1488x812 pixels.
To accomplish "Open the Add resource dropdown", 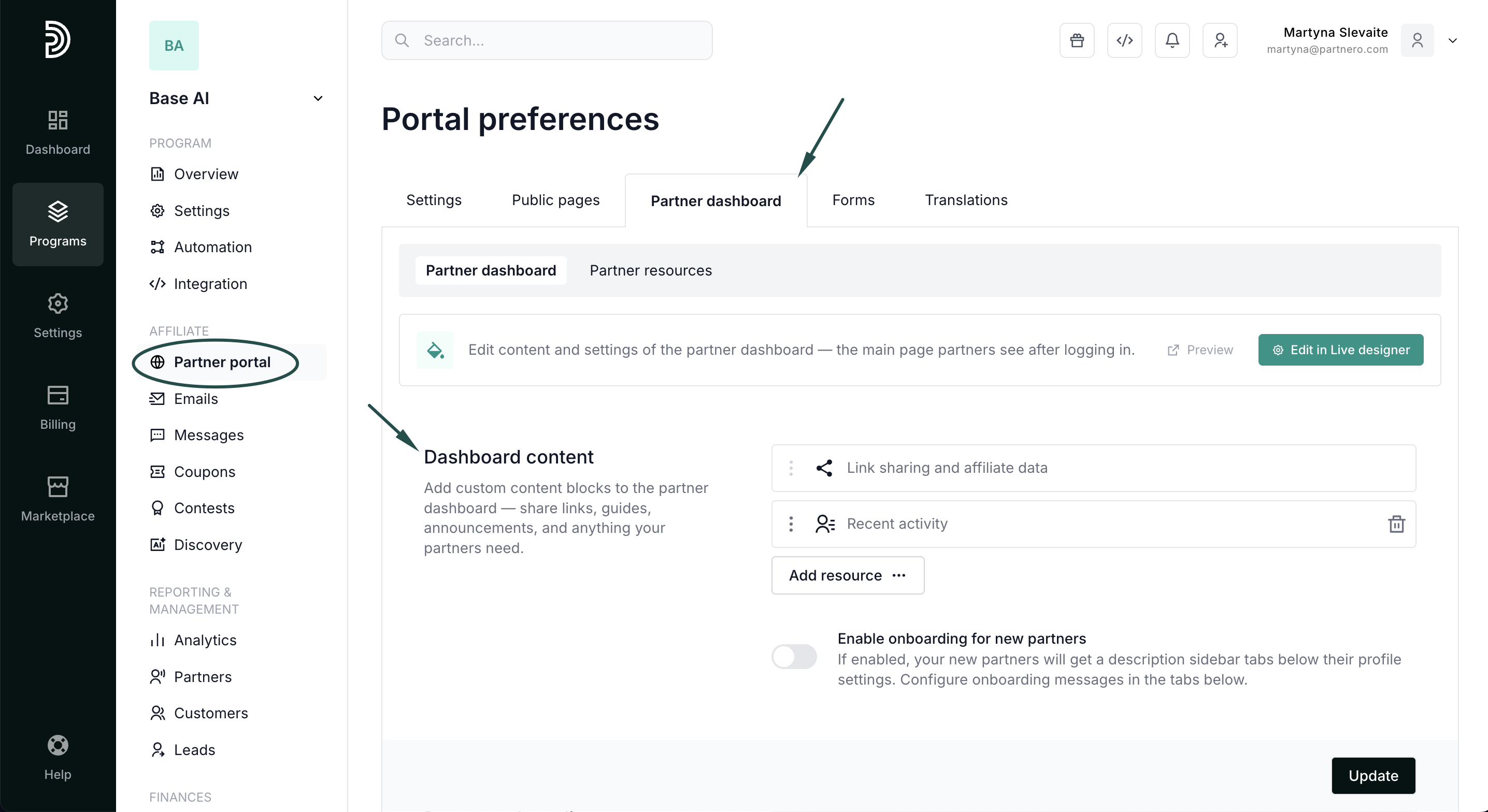I will point(848,575).
